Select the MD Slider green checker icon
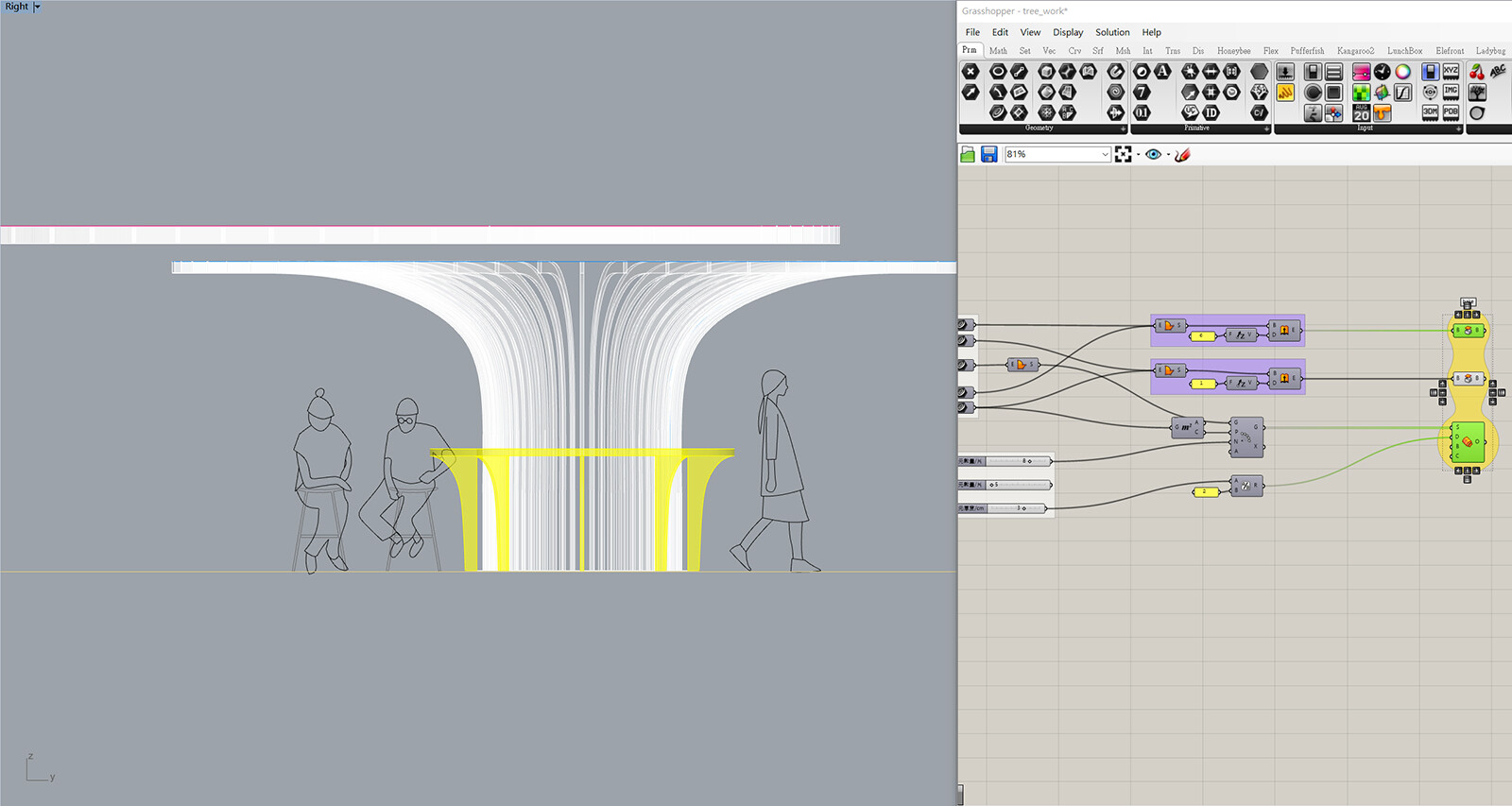Image resolution: width=1512 pixels, height=806 pixels. coord(1361,92)
